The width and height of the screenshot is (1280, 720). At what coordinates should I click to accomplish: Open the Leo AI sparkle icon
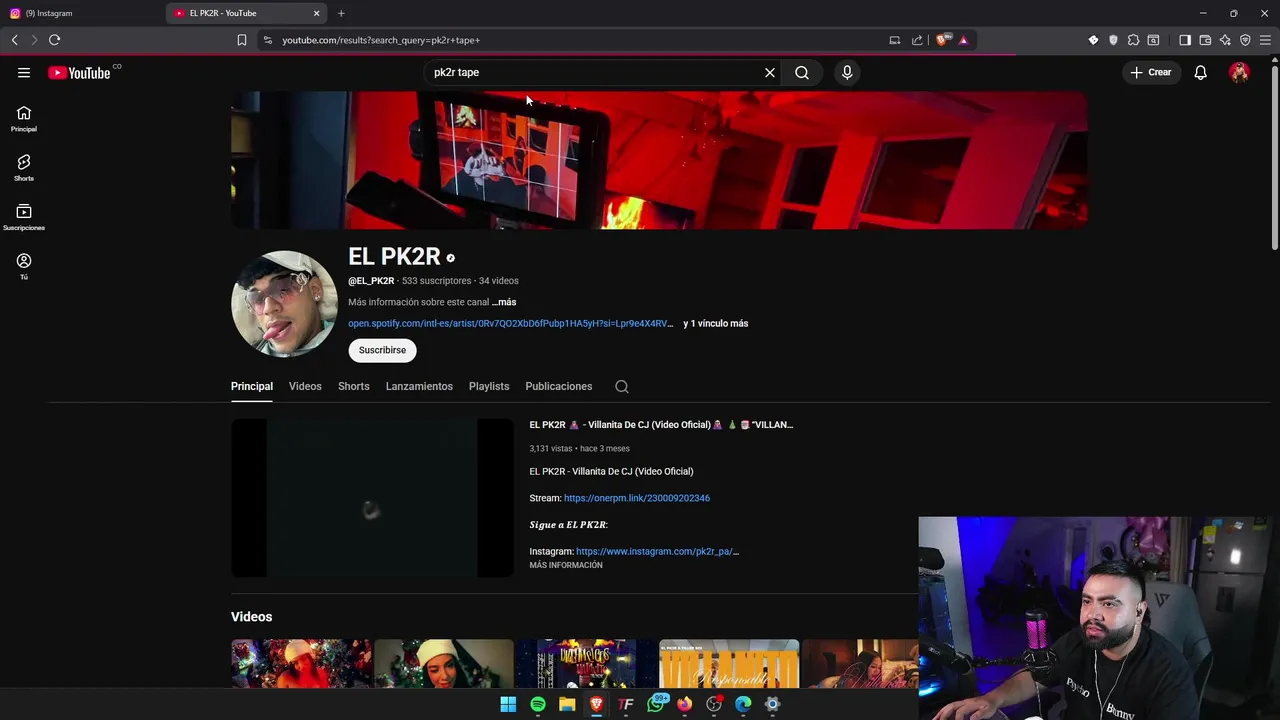pos(1225,40)
